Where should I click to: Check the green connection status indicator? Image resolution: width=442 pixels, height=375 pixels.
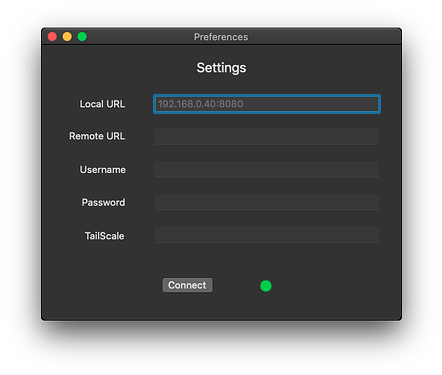pos(266,286)
